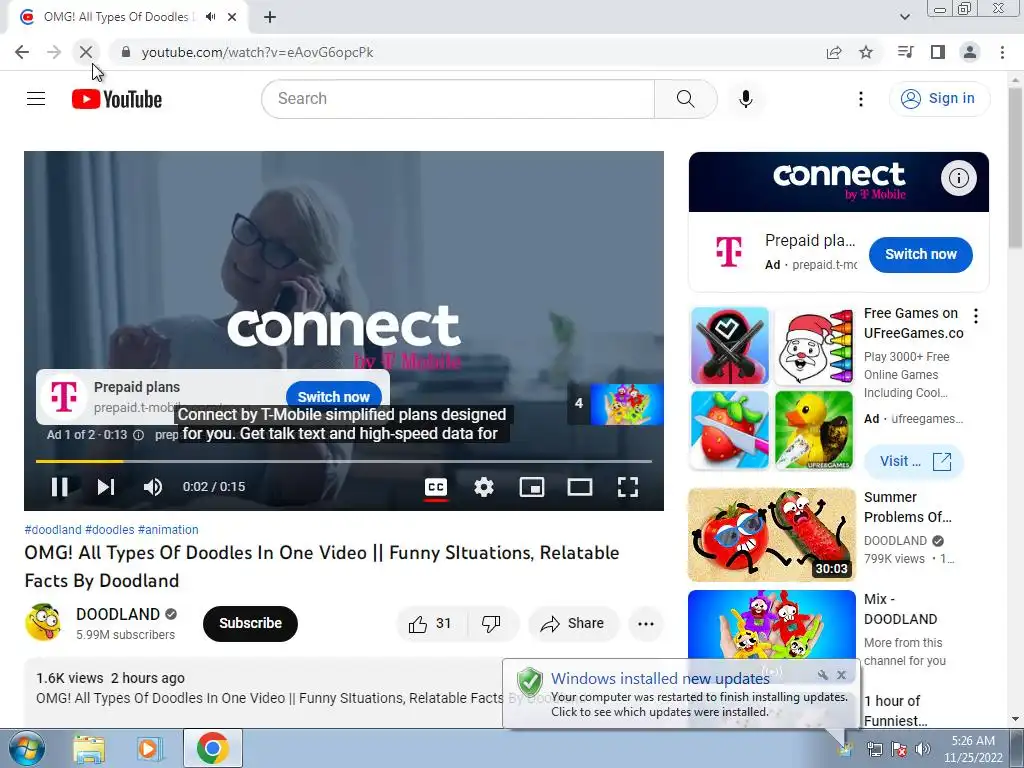
Task: Open the UFreeGames ad thumbnail collage
Action: (772, 388)
